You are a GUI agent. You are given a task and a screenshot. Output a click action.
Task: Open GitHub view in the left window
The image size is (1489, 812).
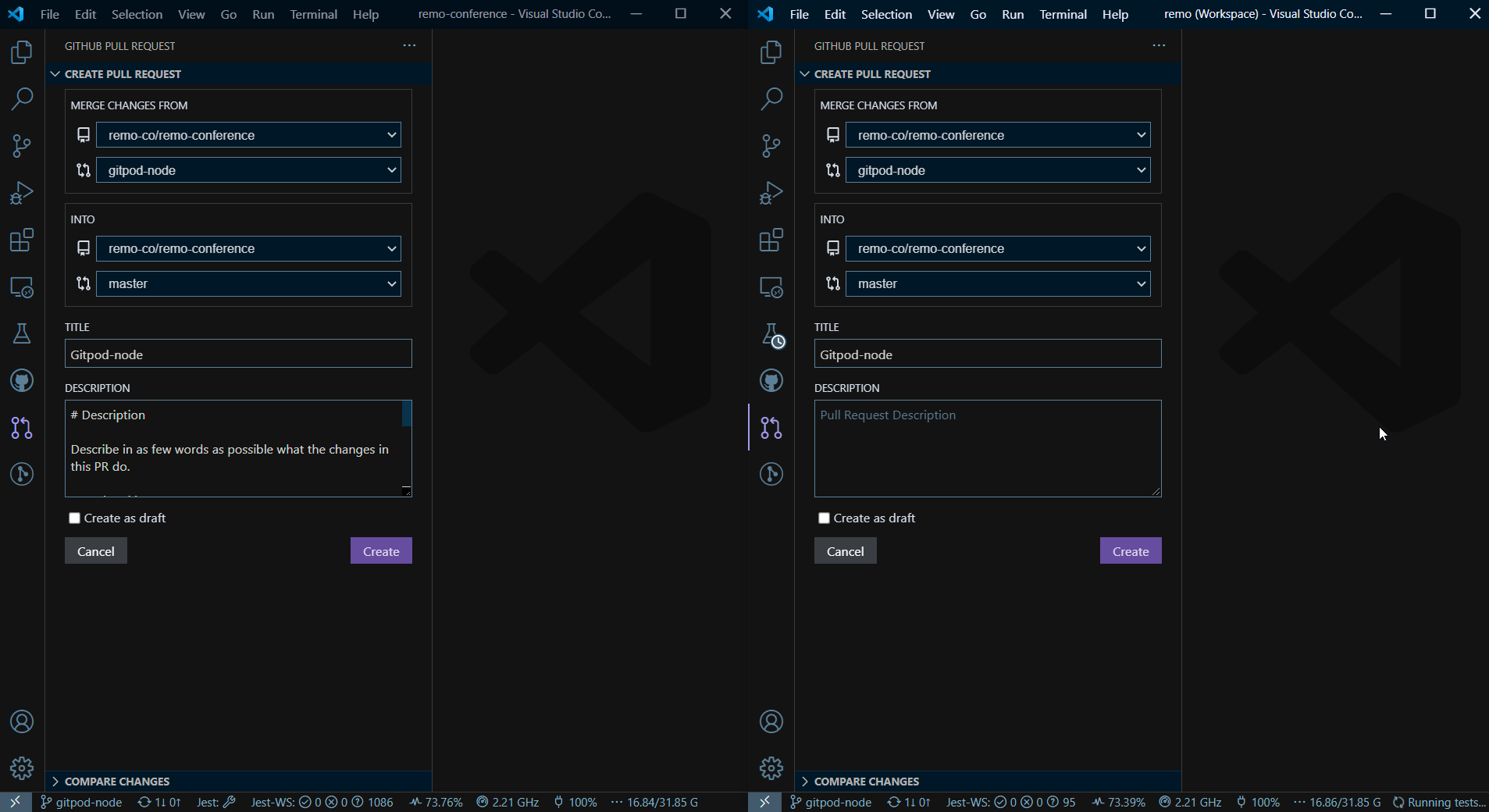click(22, 380)
